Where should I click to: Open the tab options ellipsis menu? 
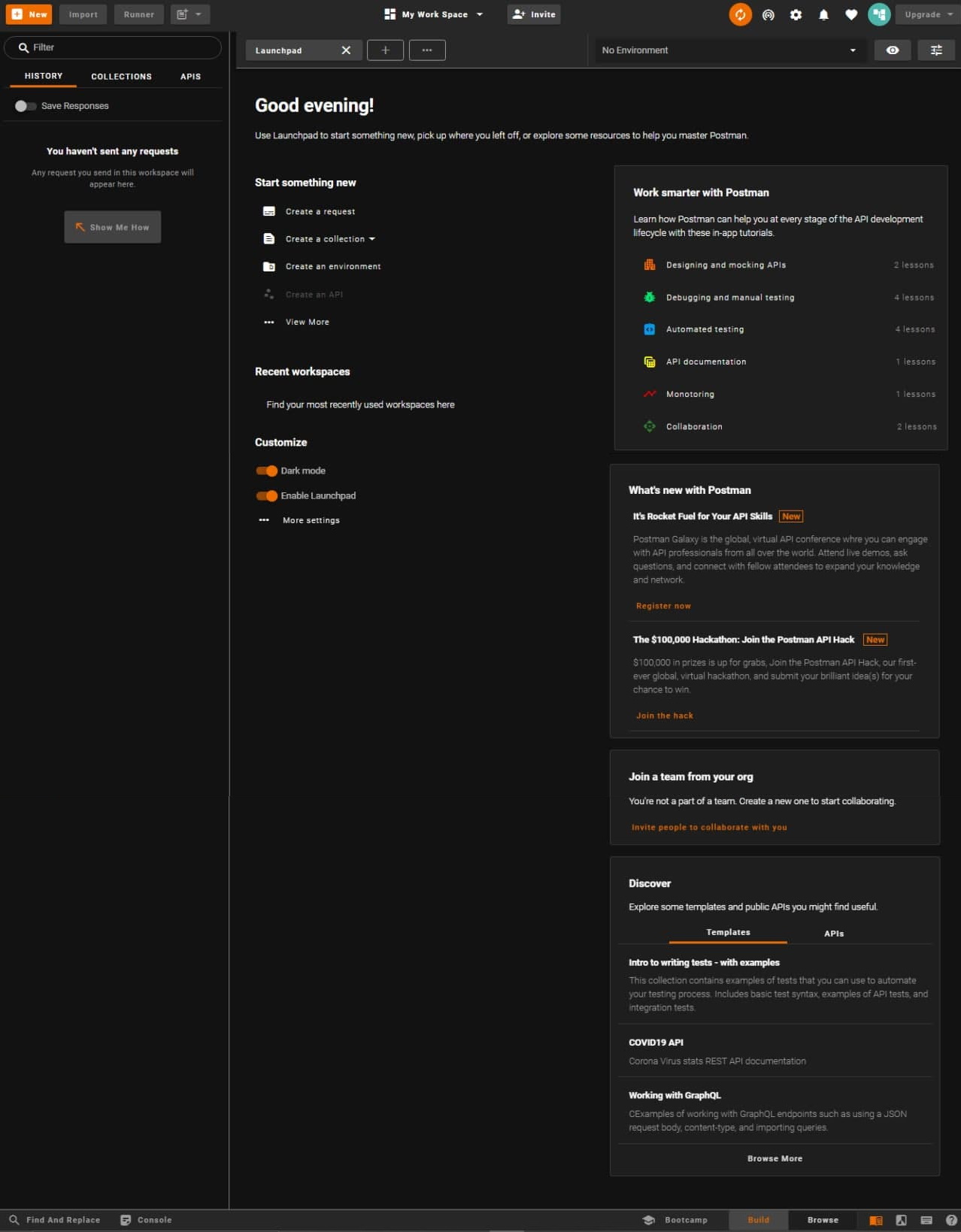[x=427, y=50]
